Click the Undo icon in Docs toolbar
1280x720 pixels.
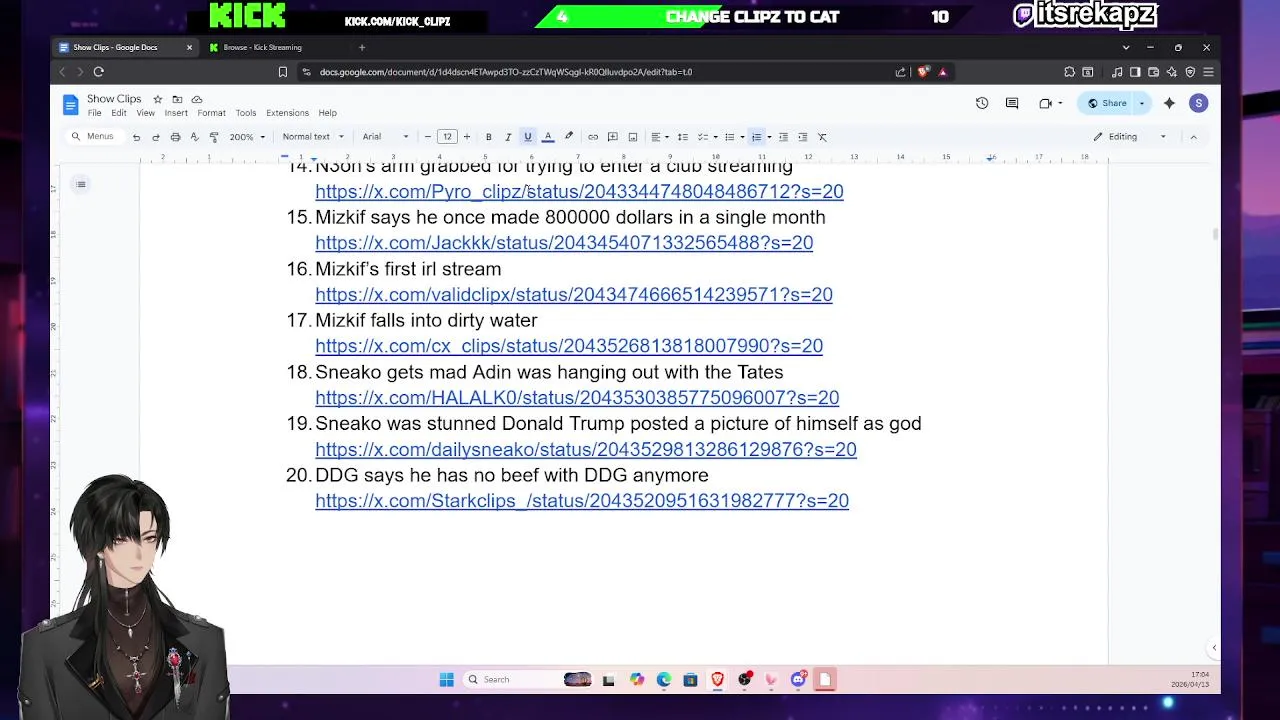[x=136, y=137]
